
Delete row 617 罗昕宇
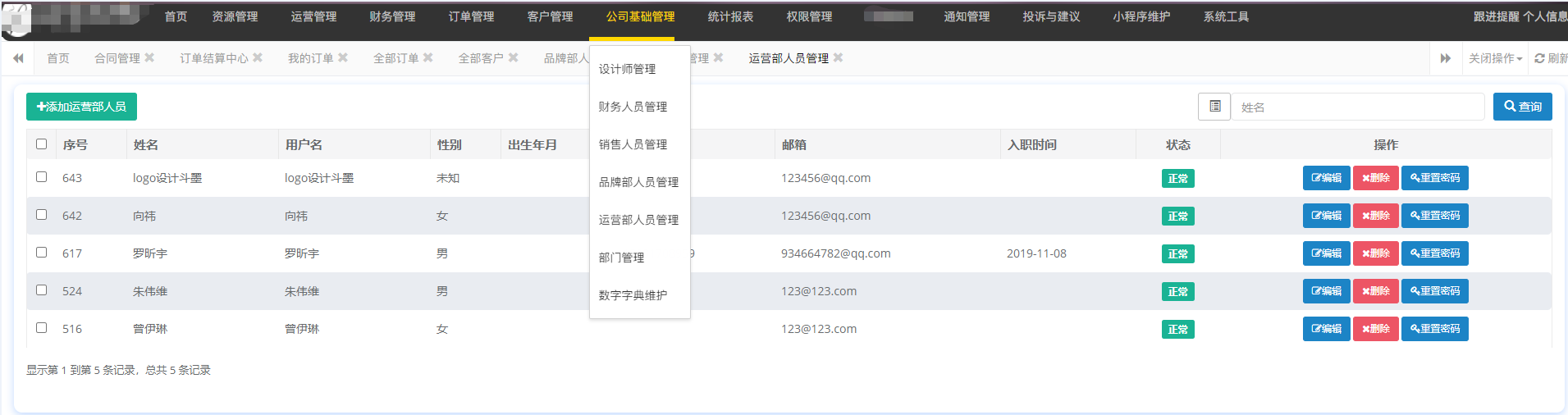point(1375,253)
